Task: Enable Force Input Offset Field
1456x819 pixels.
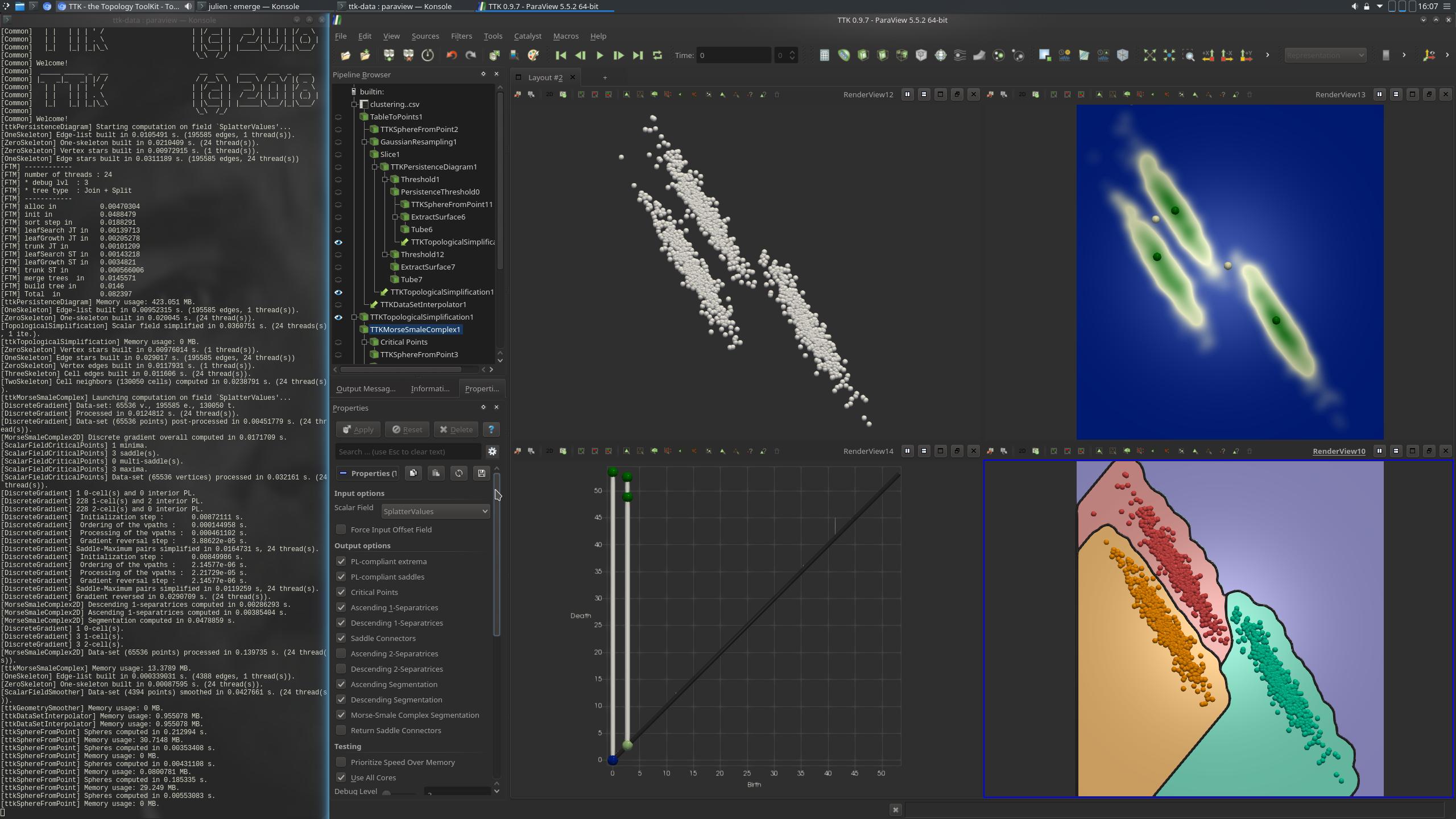Action: [x=341, y=530]
